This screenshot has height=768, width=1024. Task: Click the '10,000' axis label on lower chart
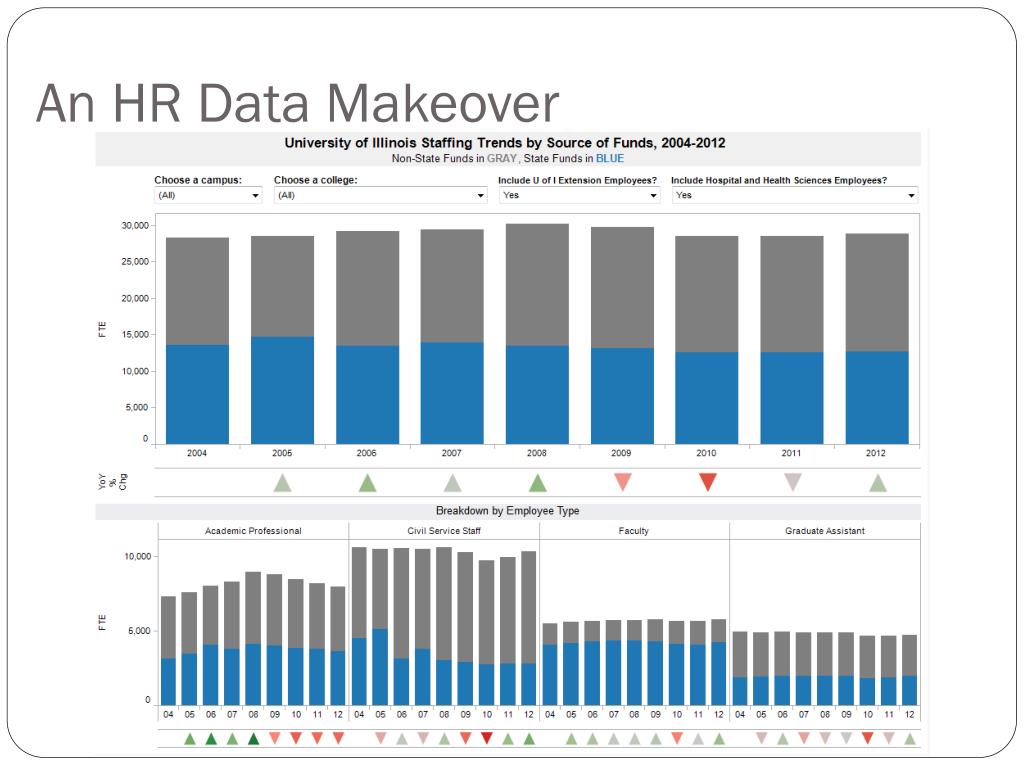[138, 556]
